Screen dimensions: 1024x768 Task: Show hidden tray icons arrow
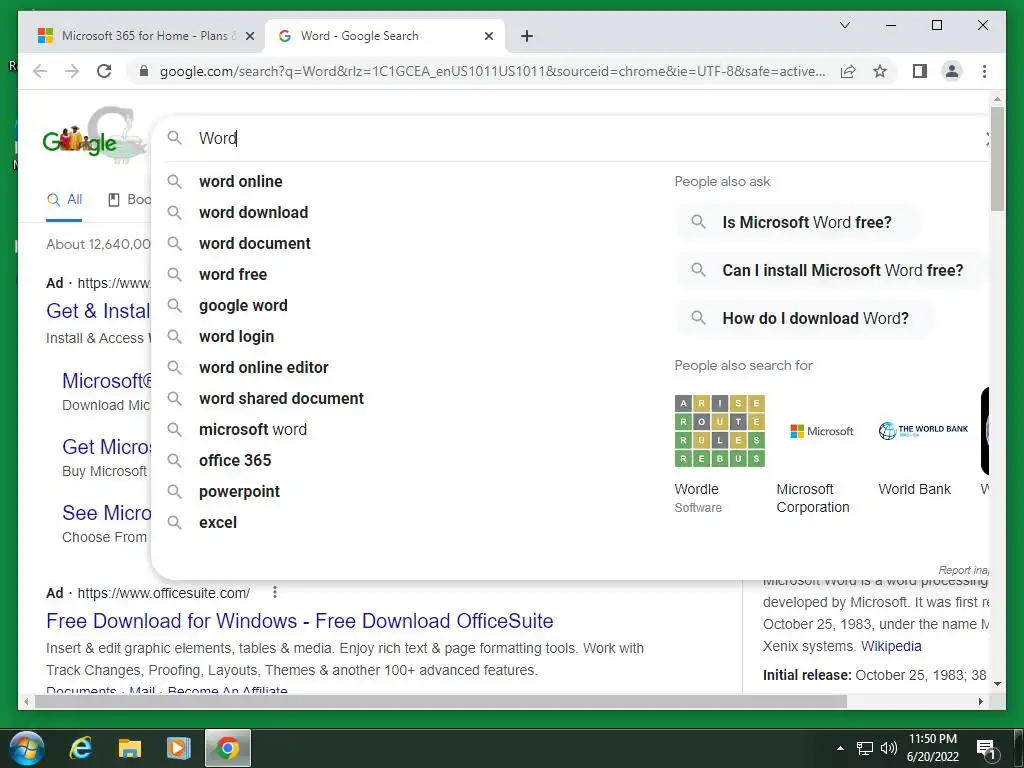click(x=840, y=748)
